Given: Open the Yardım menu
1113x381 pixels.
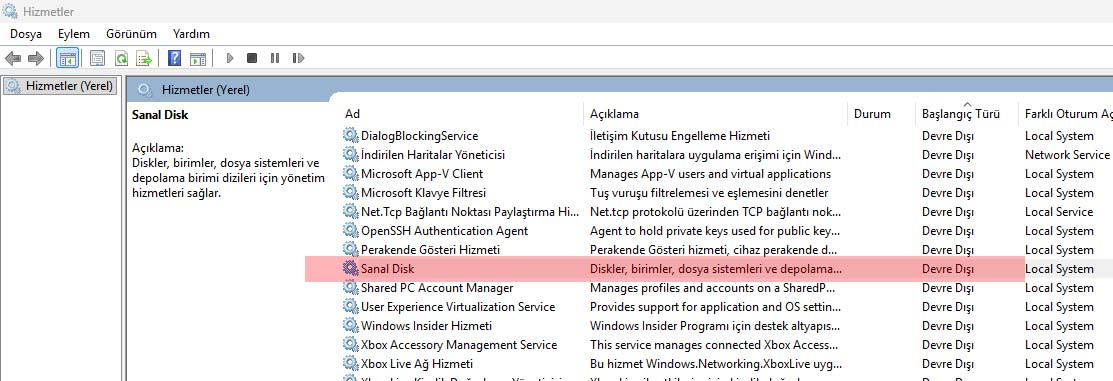Looking at the screenshot, I should (191, 34).
